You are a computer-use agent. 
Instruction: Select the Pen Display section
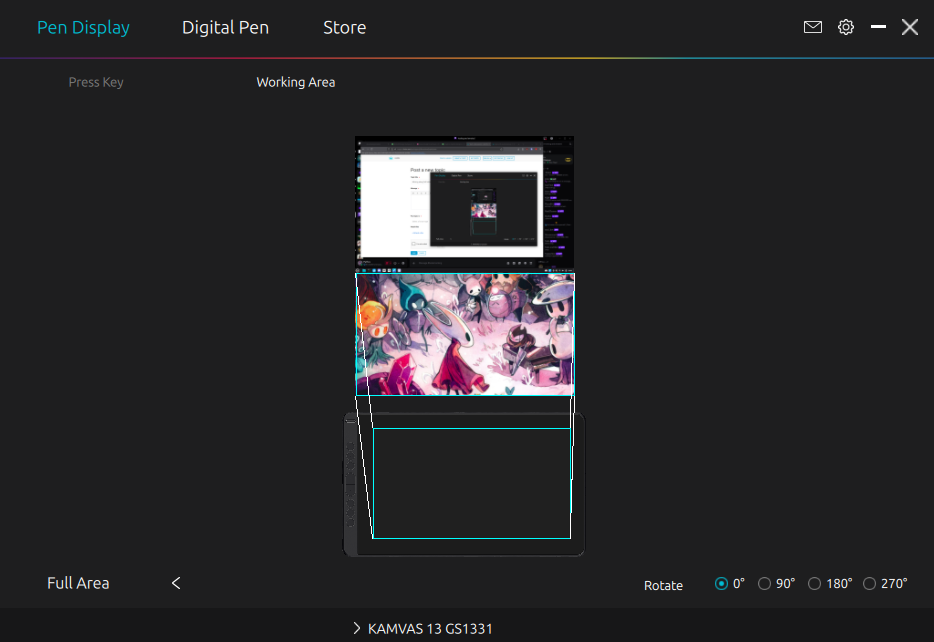tap(83, 27)
